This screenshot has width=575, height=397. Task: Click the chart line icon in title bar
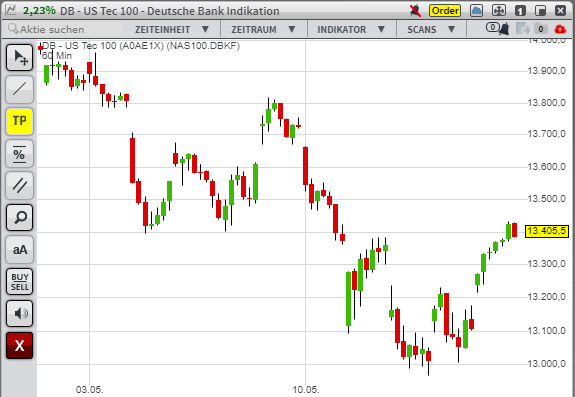click(x=11, y=10)
